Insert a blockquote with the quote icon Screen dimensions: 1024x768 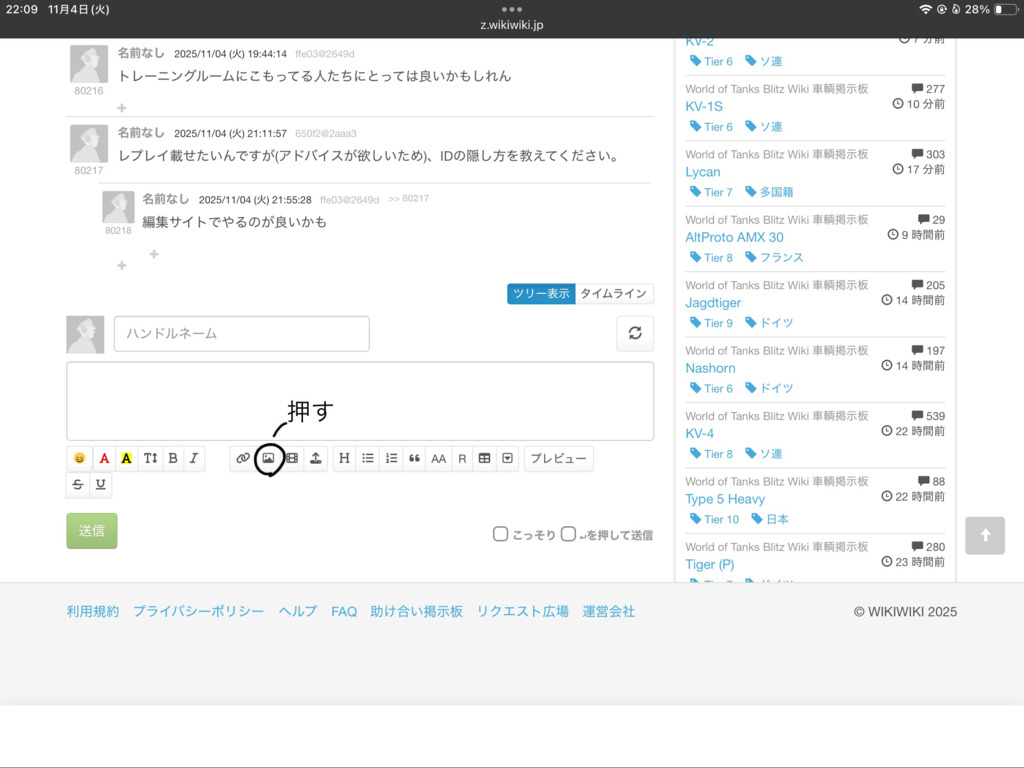pos(414,458)
